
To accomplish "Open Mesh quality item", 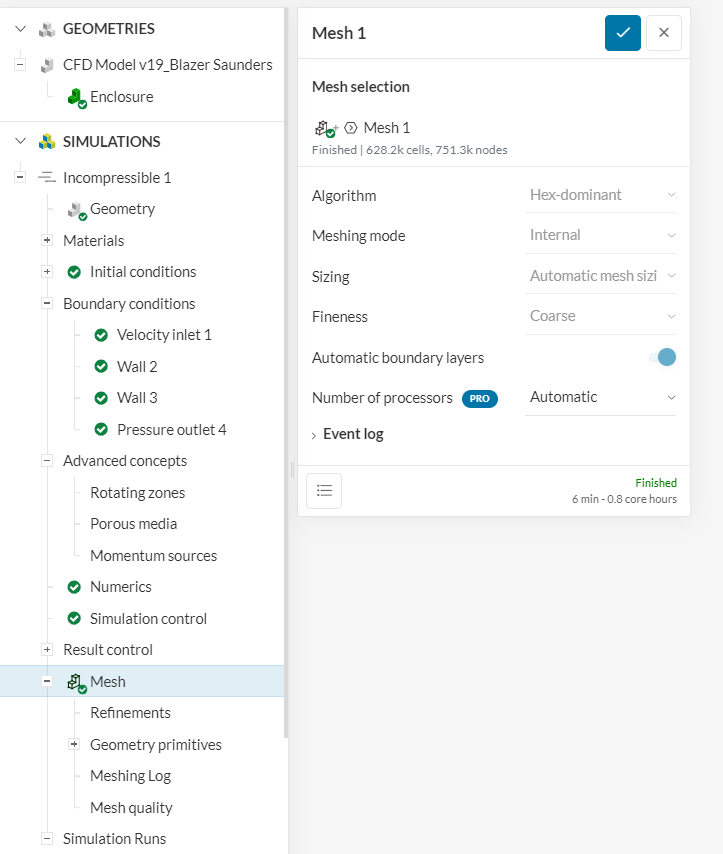I will (131, 807).
